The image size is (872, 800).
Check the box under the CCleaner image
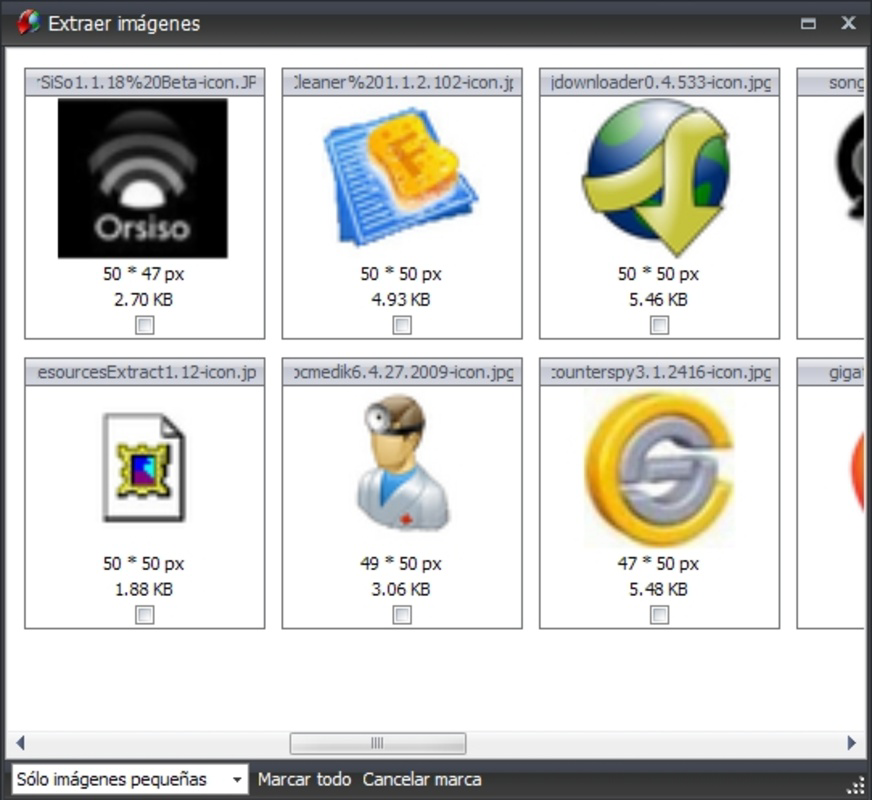[400, 324]
